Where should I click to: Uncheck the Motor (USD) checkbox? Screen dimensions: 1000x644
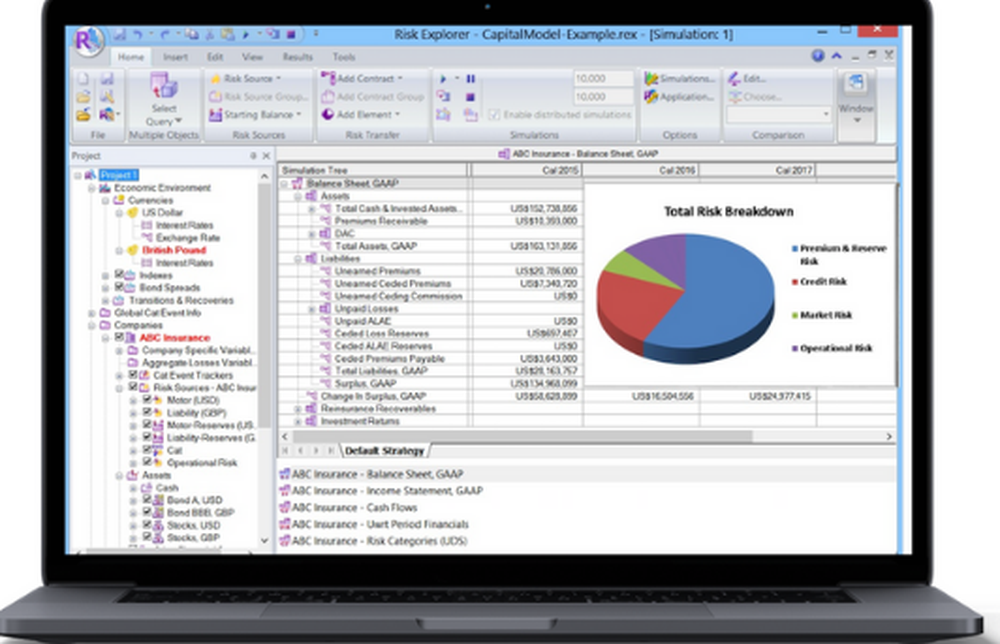coord(147,399)
